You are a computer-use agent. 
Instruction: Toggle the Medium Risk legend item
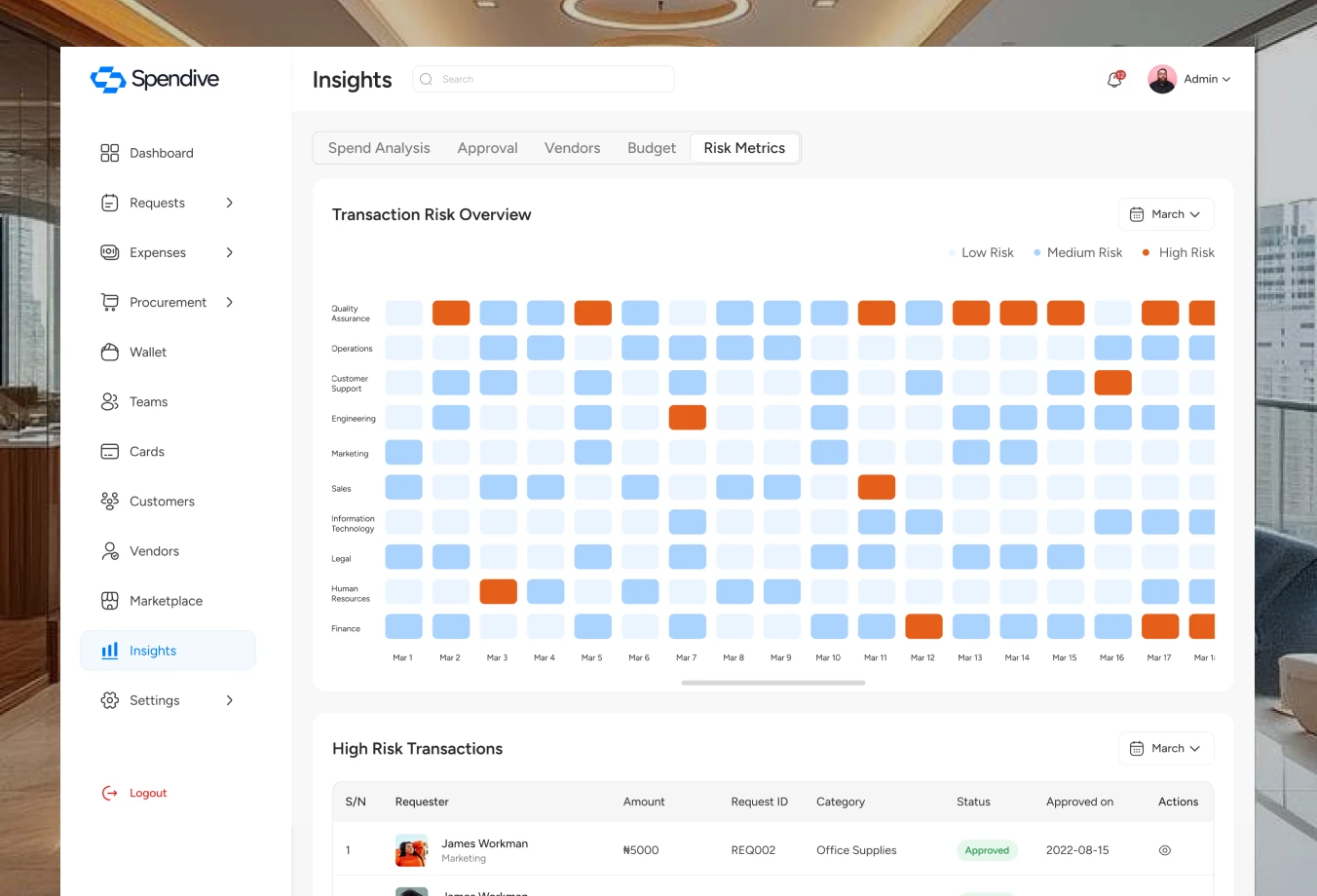pos(1077,252)
